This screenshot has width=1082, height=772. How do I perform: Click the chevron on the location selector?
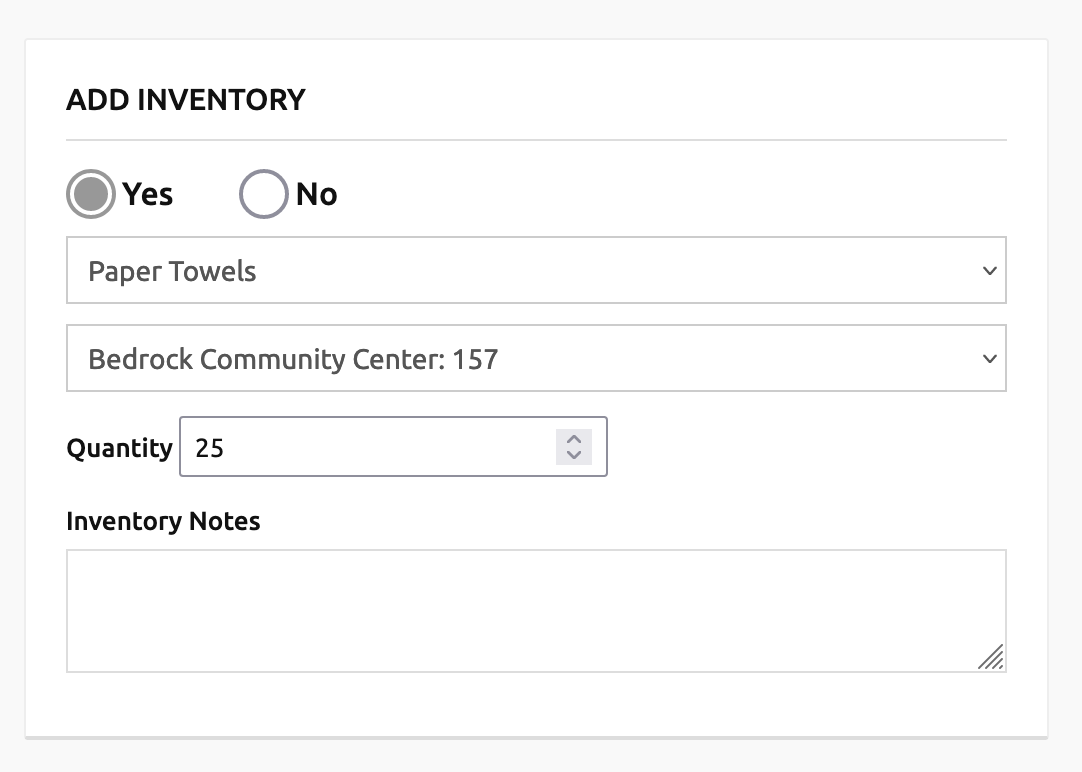coord(989,358)
